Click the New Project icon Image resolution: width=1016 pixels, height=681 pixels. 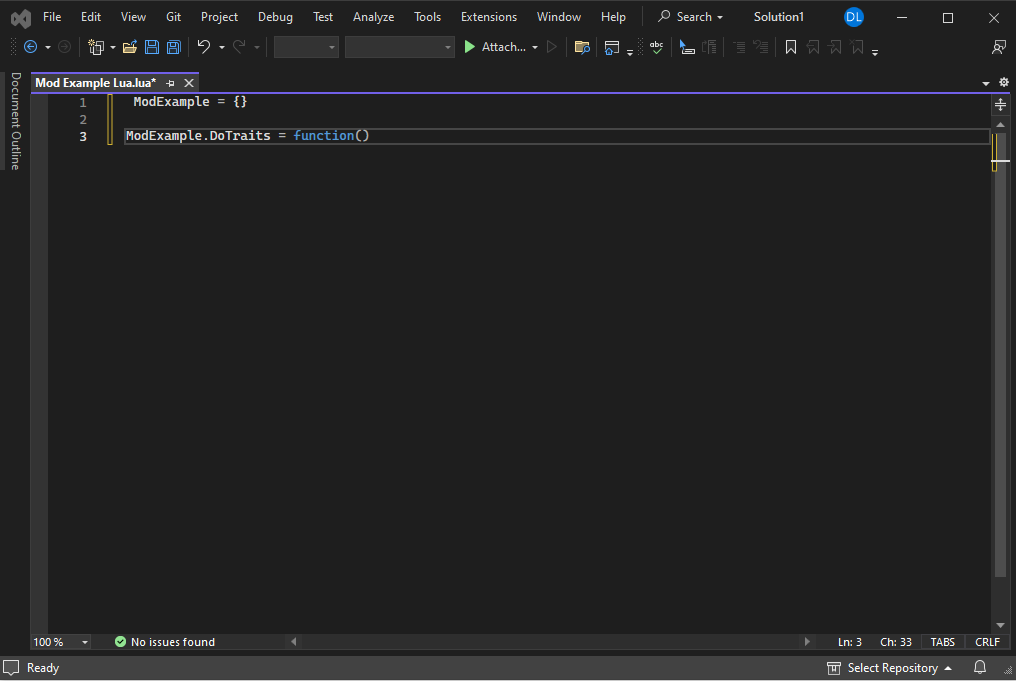click(x=96, y=47)
